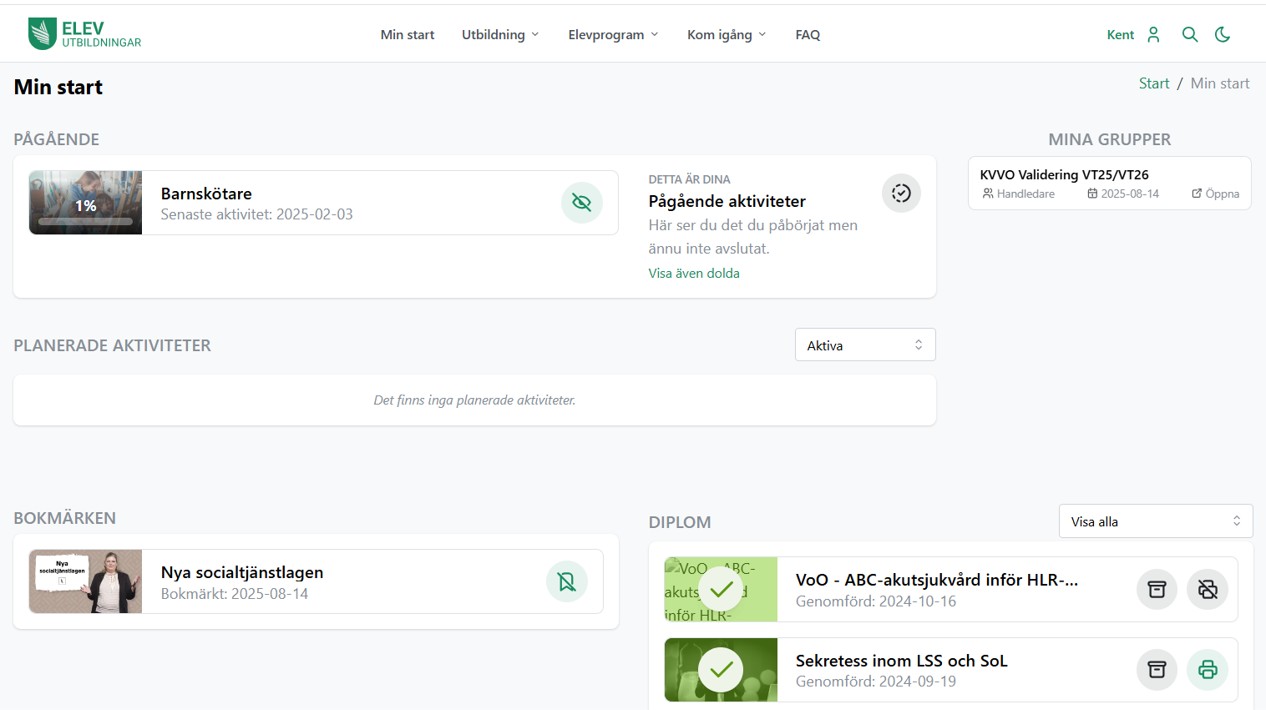
Task: Expand the Elevprogram navigation menu
Action: [613, 34]
